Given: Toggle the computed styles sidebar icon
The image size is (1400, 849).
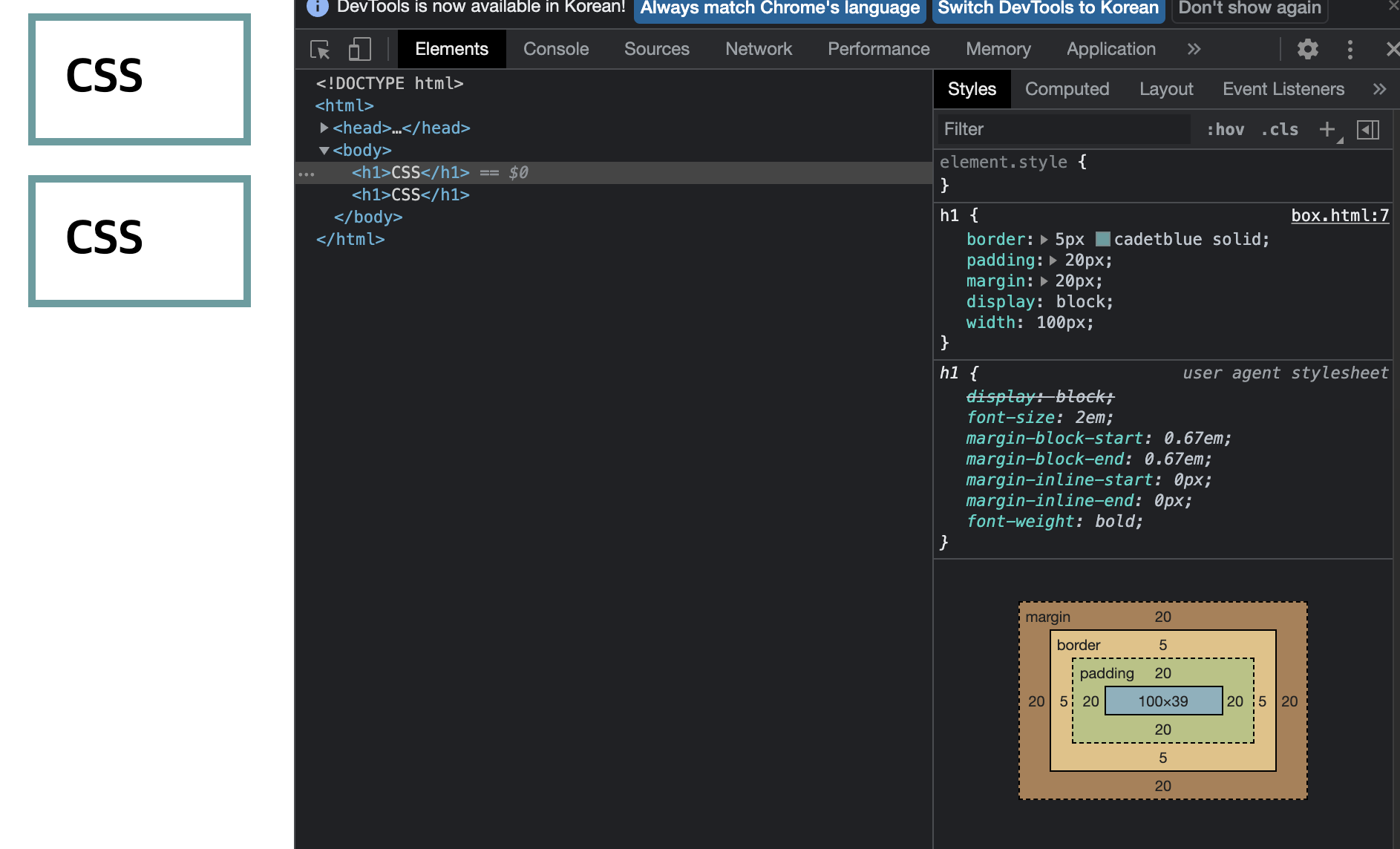Looking at the screenshot, I should tap(1368, 130).
